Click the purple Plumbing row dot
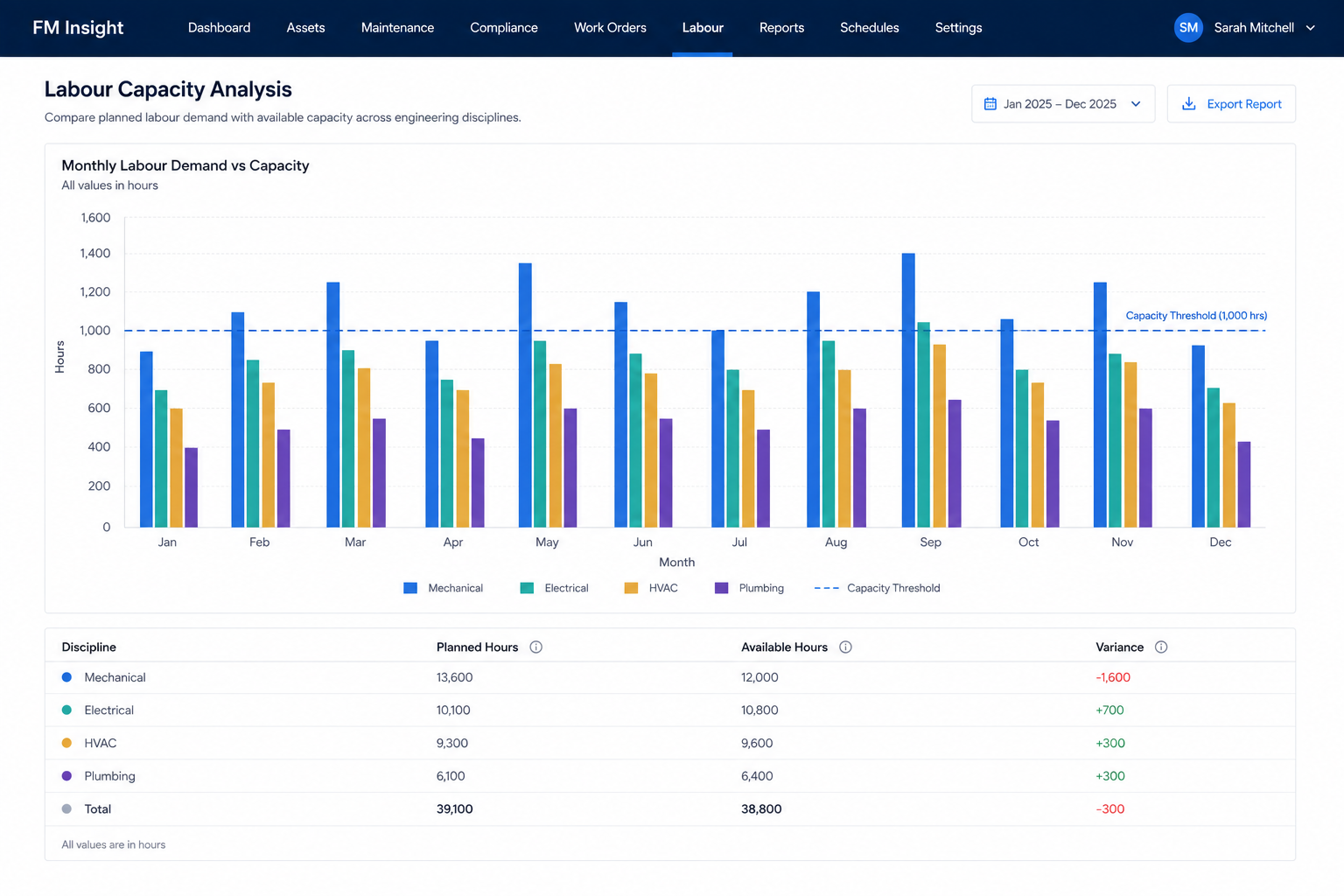The width and height of the screenshot is (1344, 896). [66, 776]
